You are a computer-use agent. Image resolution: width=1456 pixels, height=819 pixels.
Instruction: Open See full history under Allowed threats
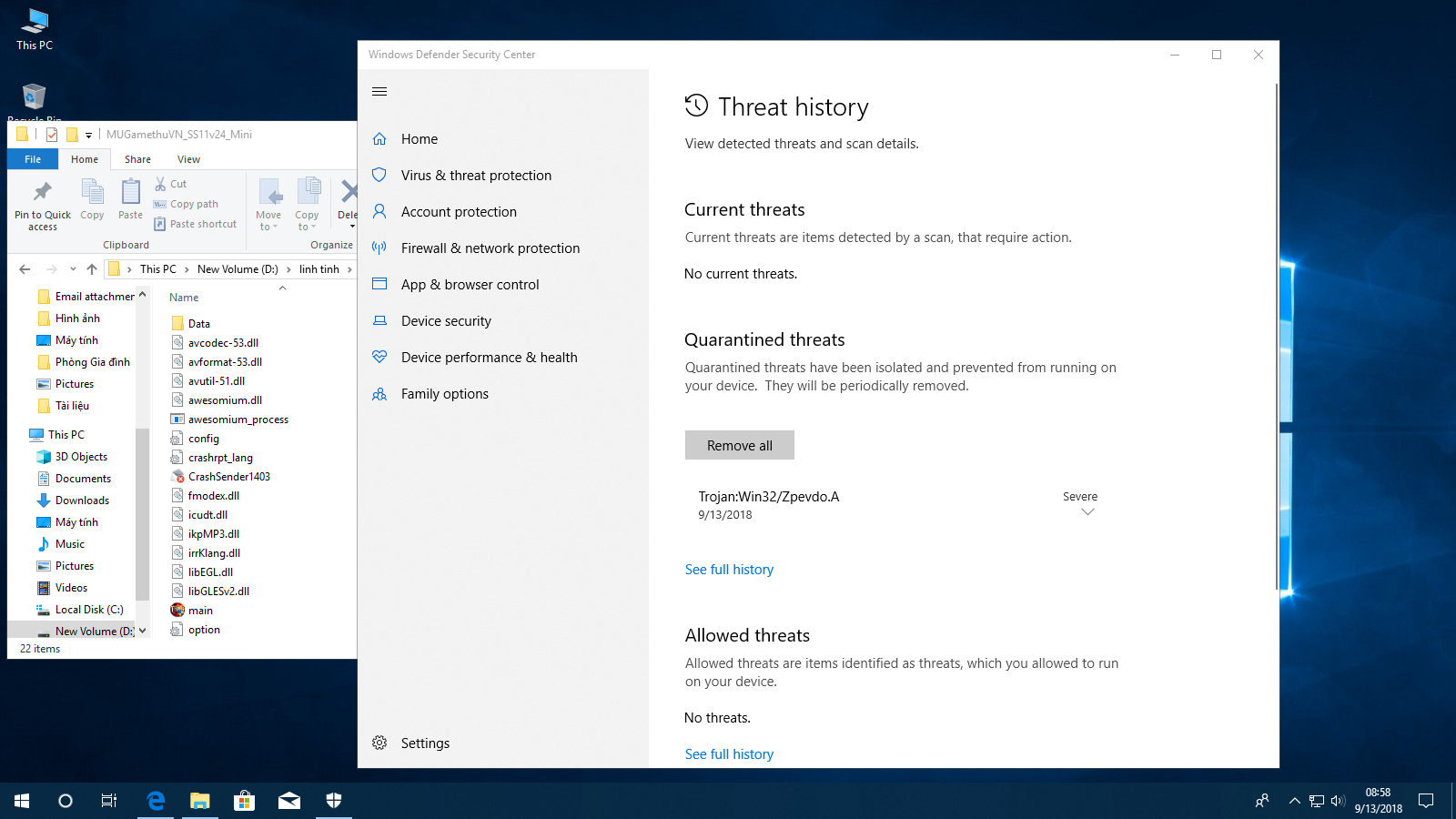729,754
